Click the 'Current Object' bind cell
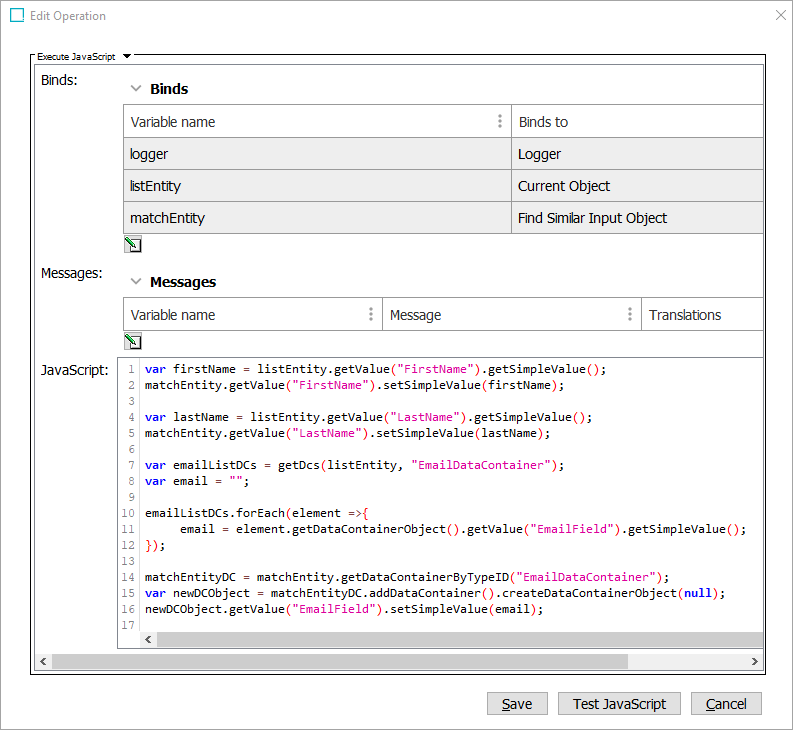Image resolution: width=793 pixels, height=730 pixels. point(636,186)
